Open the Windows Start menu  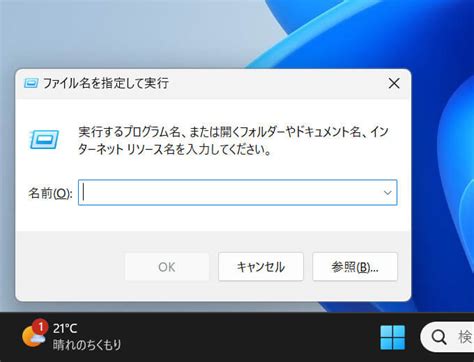tap(393, 337)
